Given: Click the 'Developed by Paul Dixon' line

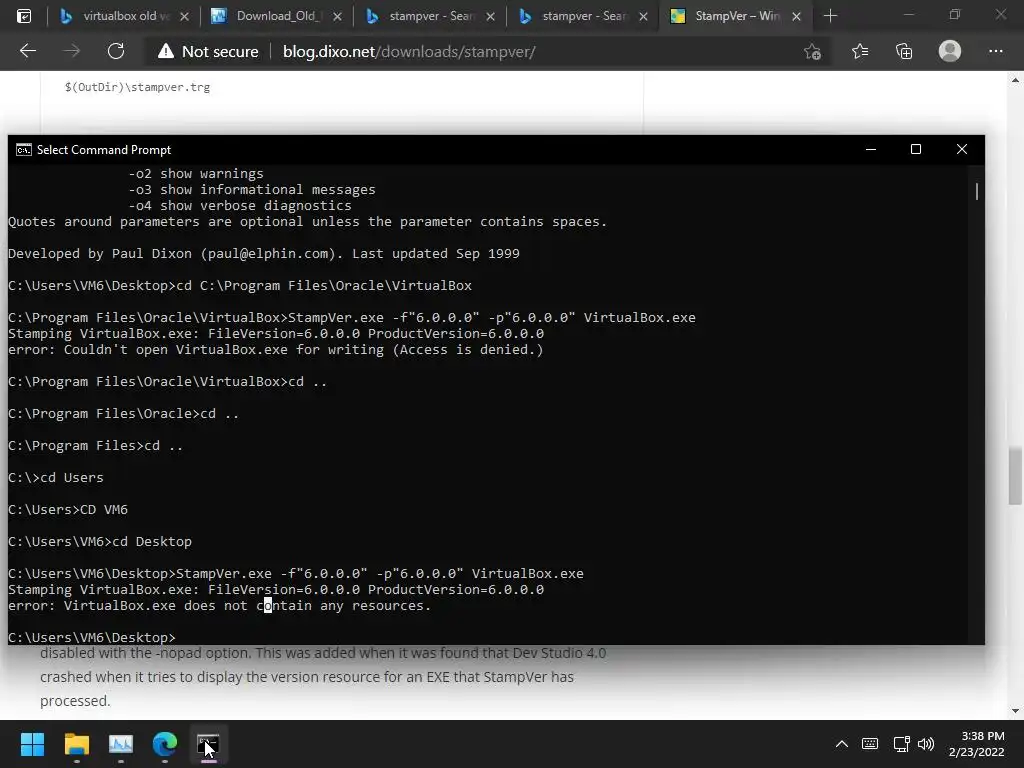Looking at the screenshot, I should pyautogui.click(x=264, y=253).
